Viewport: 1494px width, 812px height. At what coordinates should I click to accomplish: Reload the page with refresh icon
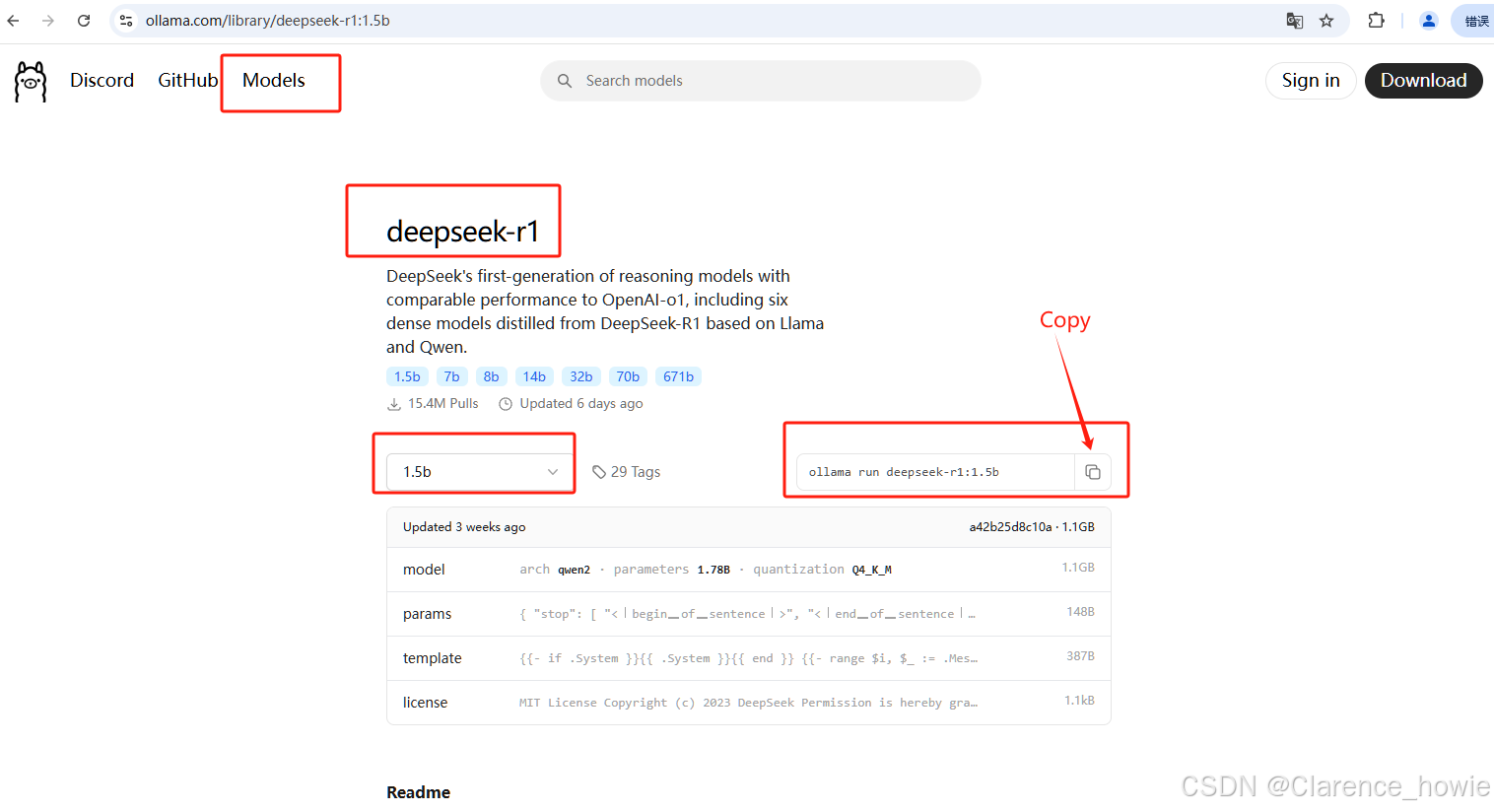pyautogui.click(x=84, y=21)
